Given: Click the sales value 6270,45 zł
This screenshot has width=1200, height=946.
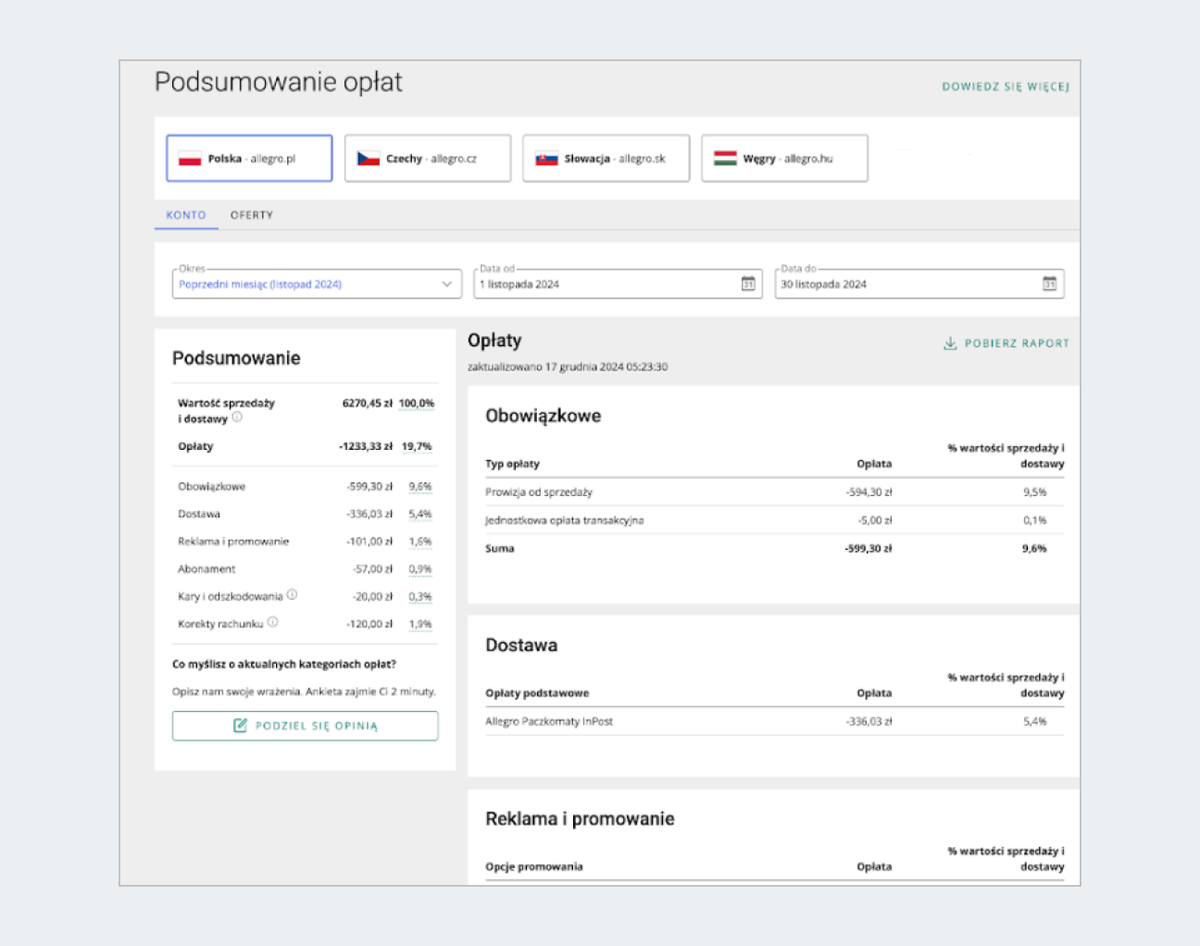Looking at the screenshot, I should (x=366, y=403).
